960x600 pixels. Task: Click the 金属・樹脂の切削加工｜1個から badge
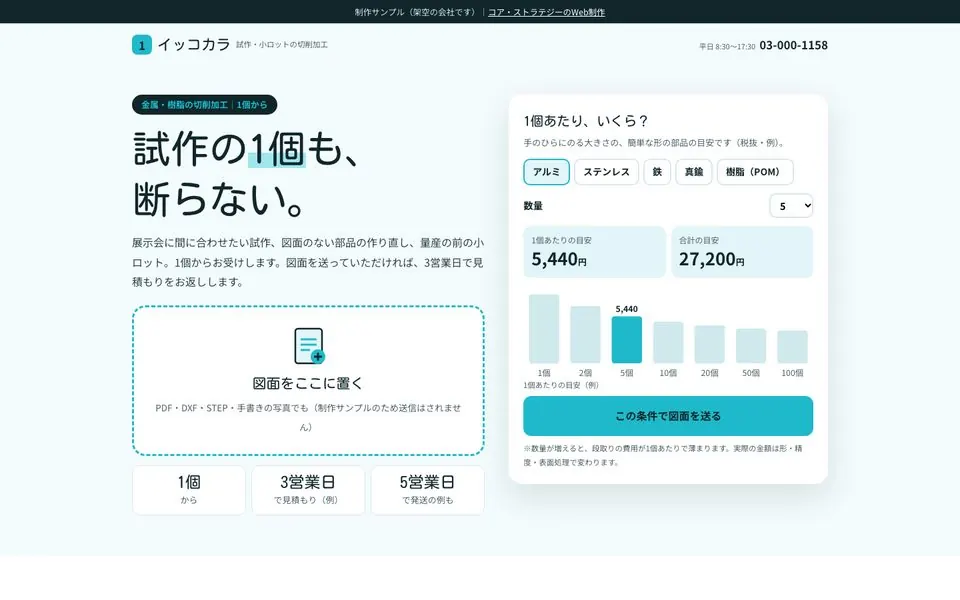[x=204, y=105]
